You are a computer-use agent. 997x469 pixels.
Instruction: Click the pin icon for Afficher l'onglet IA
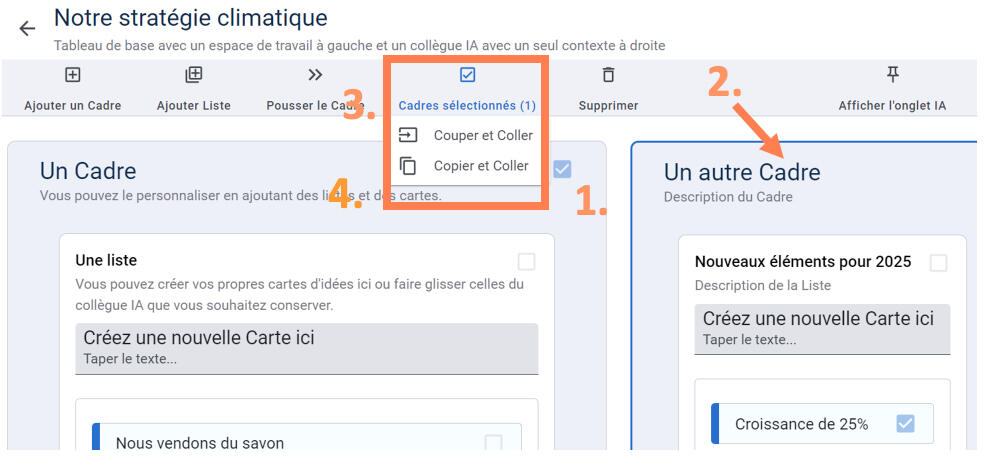tap(892, 75)
